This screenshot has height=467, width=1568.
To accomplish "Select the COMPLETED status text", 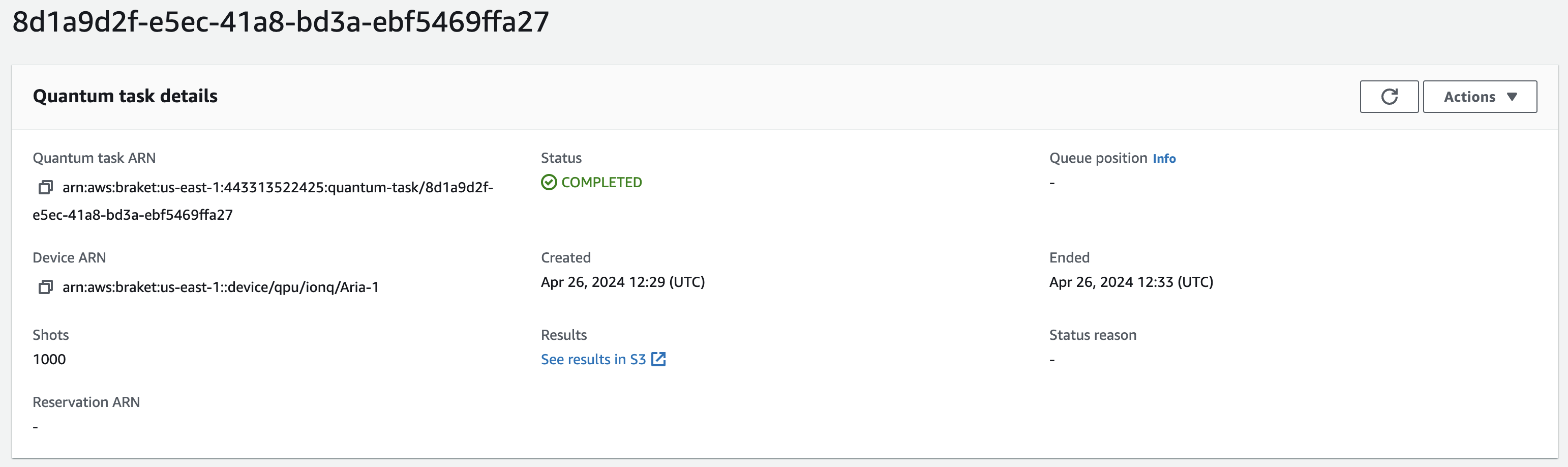I will tap(601, 183).
